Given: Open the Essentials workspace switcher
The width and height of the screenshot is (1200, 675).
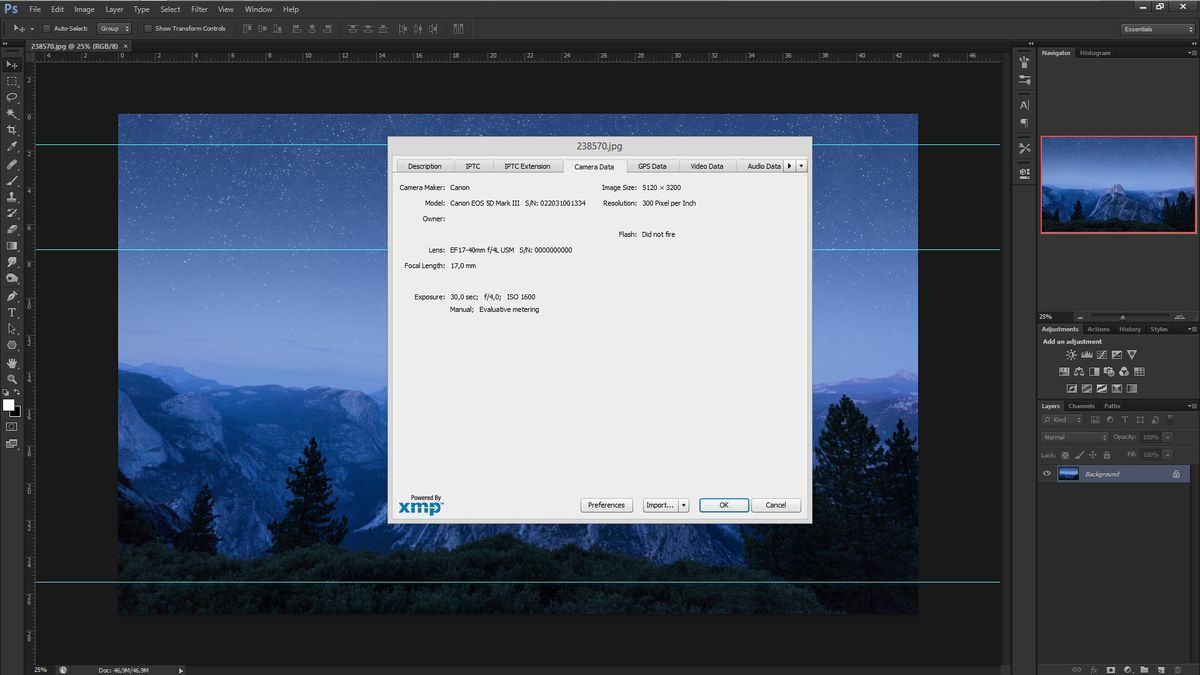Looking at the screenshot, I should (x=1155, y=29).
